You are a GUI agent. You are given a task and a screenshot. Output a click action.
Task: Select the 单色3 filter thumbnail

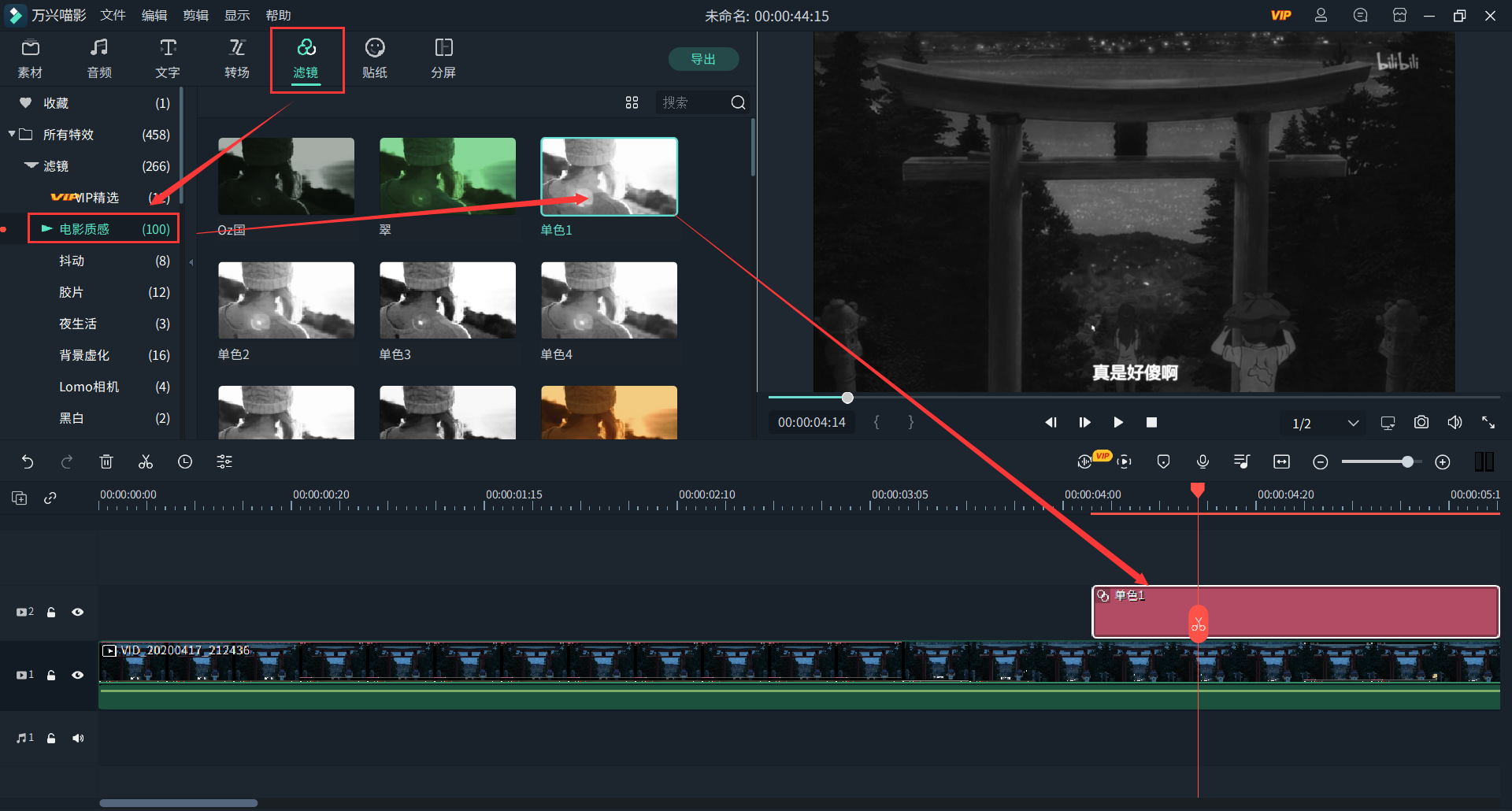click(447, 300)
